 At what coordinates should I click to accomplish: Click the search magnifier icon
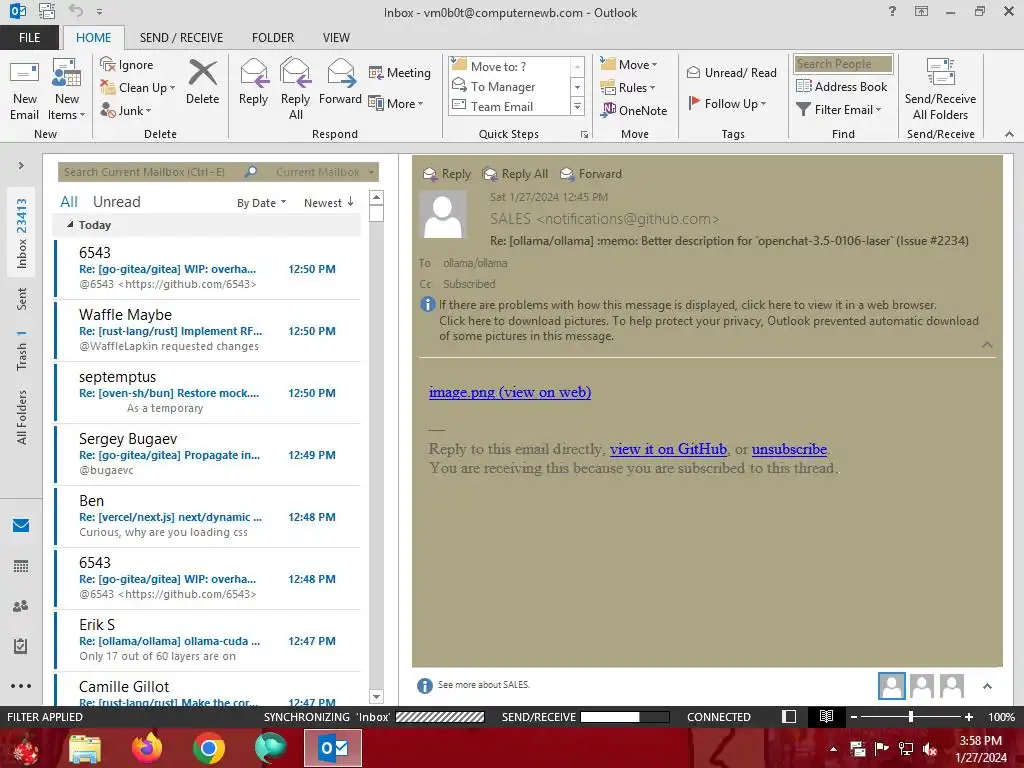pos(251,172)
